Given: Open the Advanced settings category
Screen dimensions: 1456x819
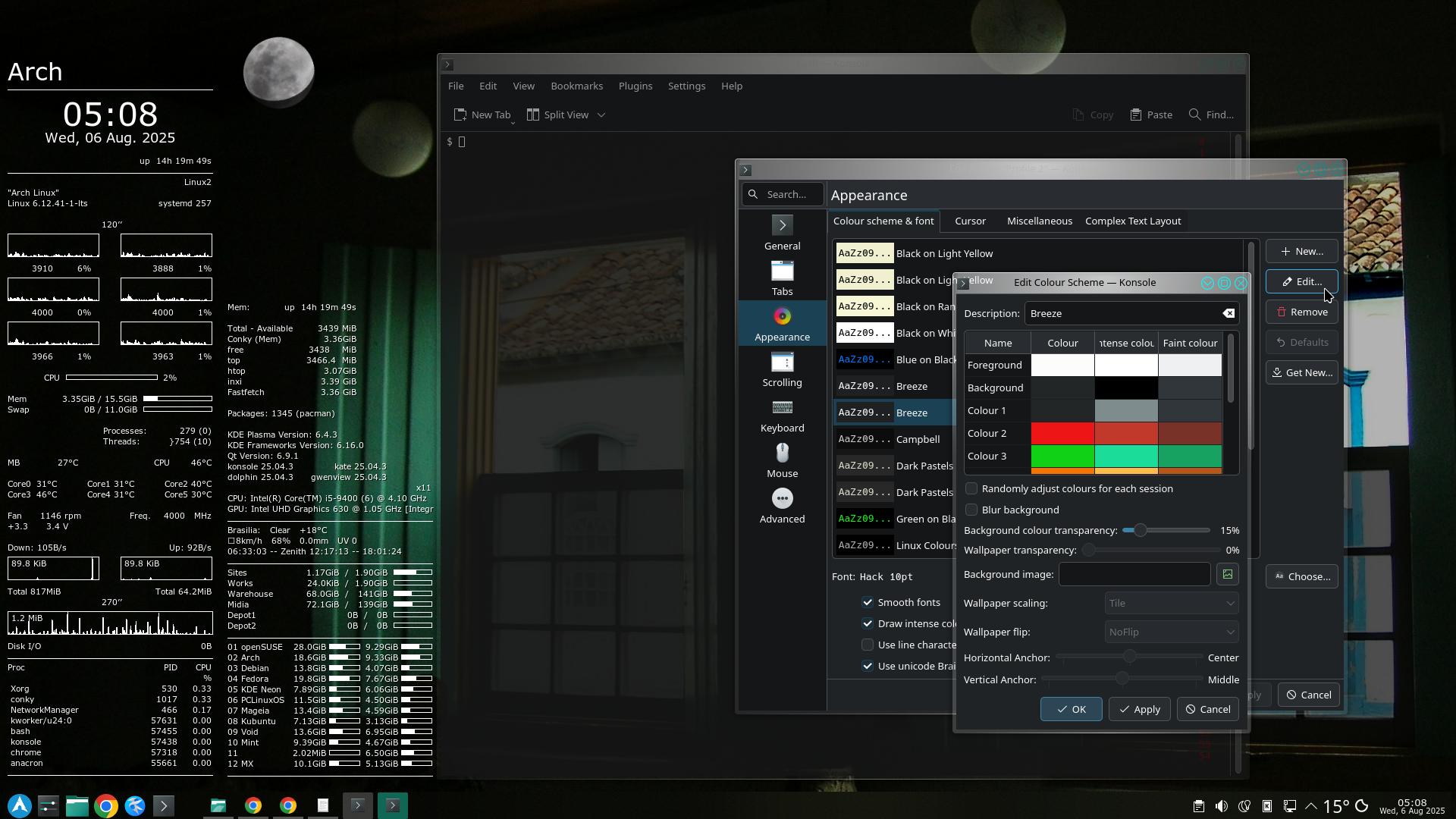Looking at the screenshot, I should [782, 506].
